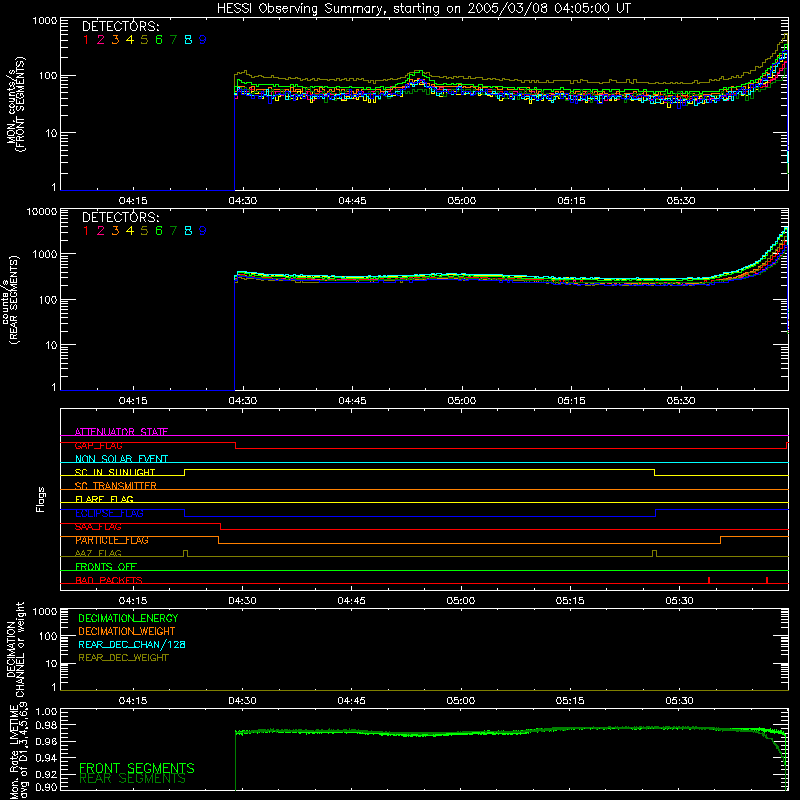Viewport: 800px width, 800px height.
Task: Click the "REAR SEGMENTS" livetime legend text
Action: click(133, 779)
